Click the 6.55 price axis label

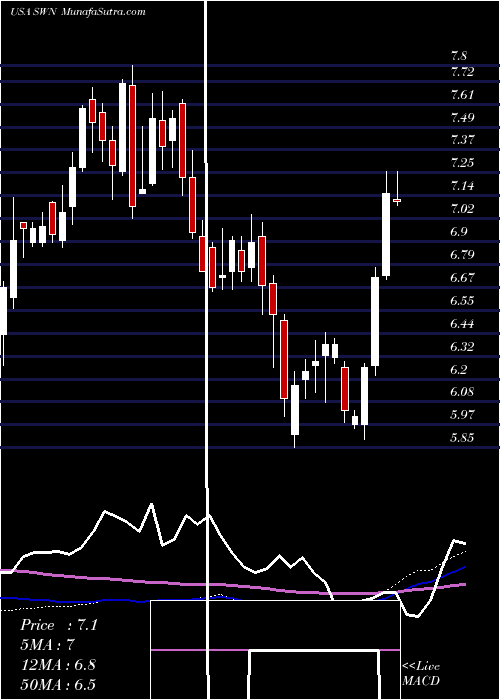click(x=462, y=300)
